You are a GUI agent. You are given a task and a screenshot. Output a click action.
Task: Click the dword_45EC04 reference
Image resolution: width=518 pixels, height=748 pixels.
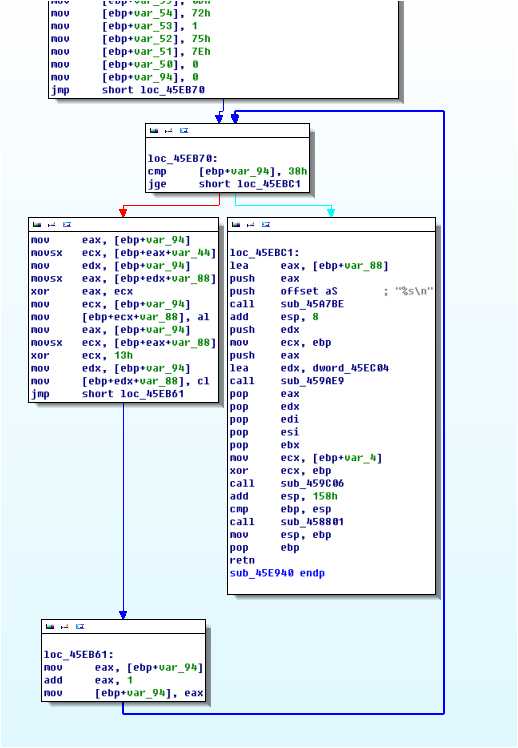tap(351, 368)
